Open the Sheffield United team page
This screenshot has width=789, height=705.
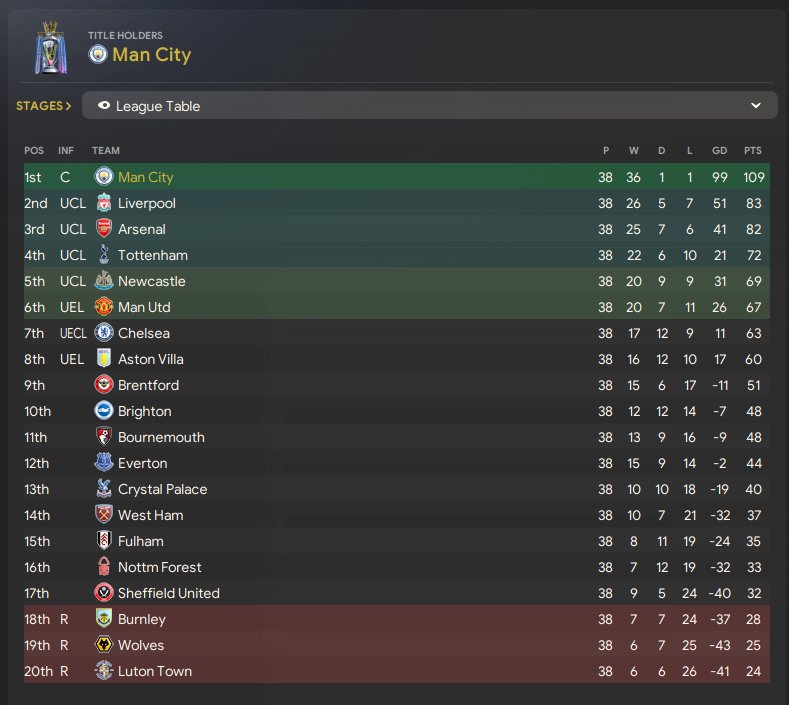coord(168,593)
